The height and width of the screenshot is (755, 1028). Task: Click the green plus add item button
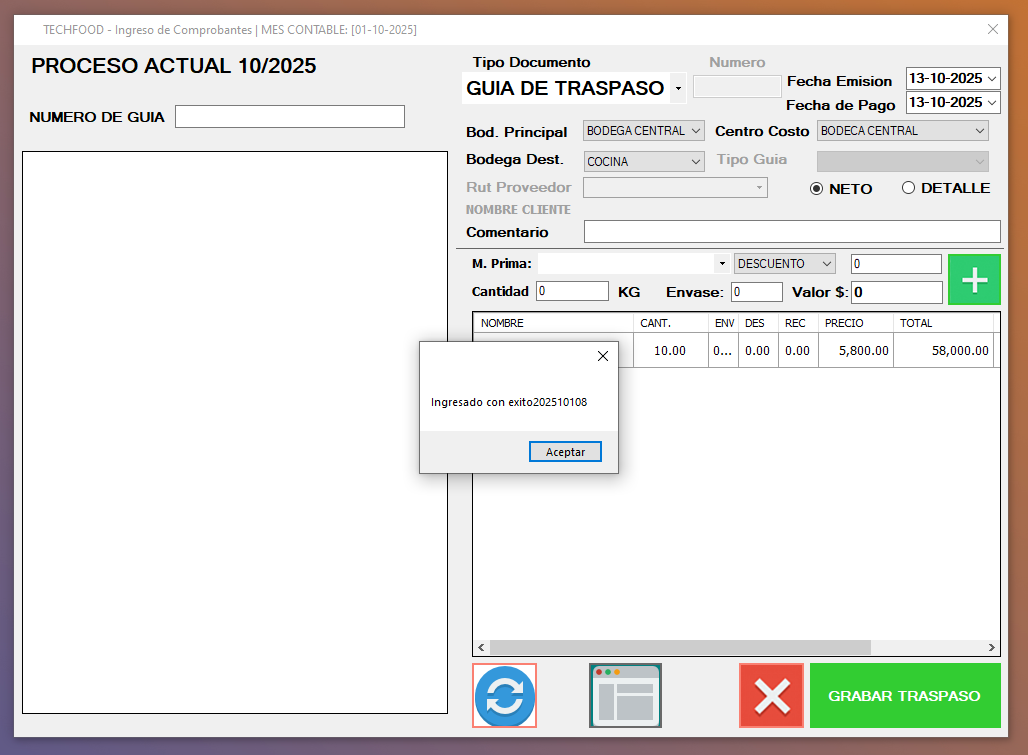[974, 280]
